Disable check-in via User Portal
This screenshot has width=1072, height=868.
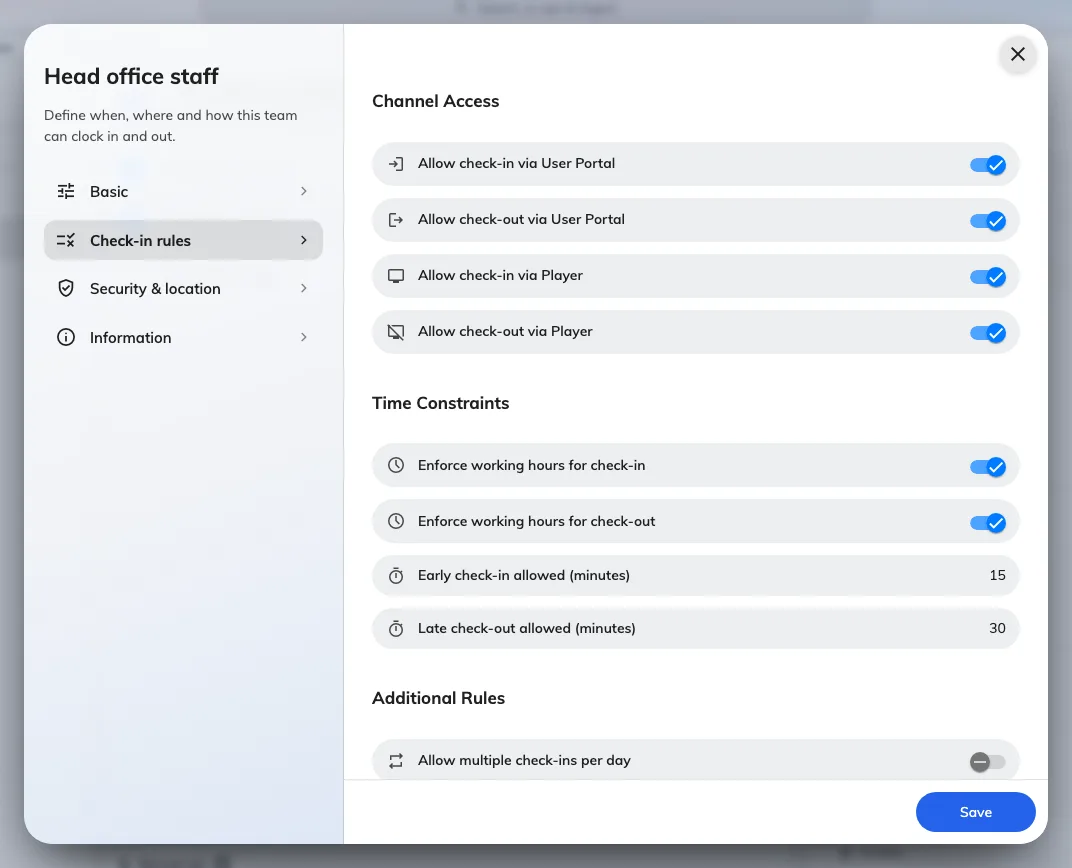pyautogui.click(x=987, y=165)
